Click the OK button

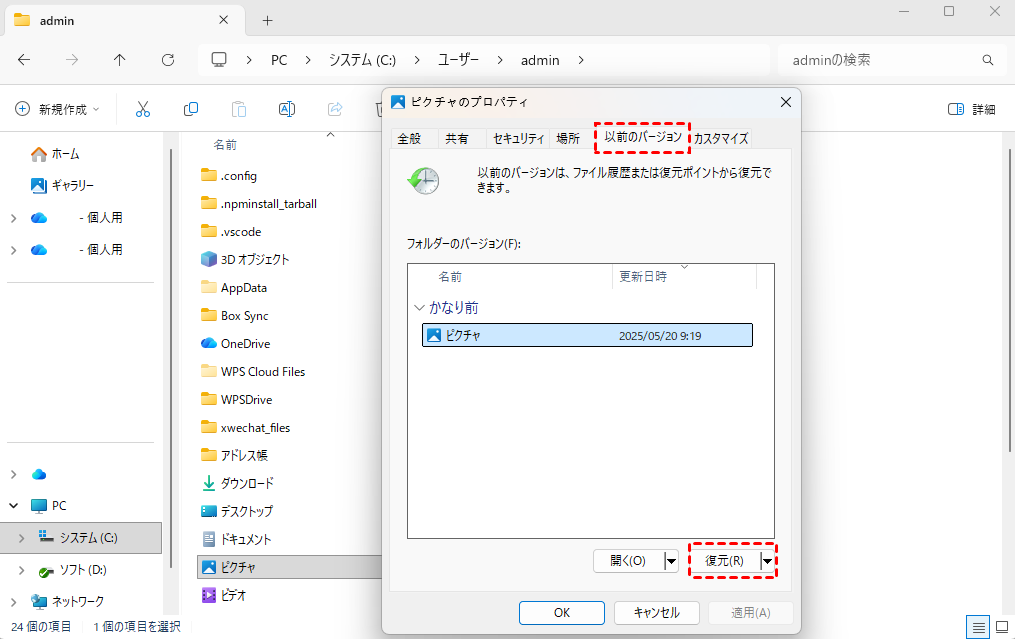point(561,613)
